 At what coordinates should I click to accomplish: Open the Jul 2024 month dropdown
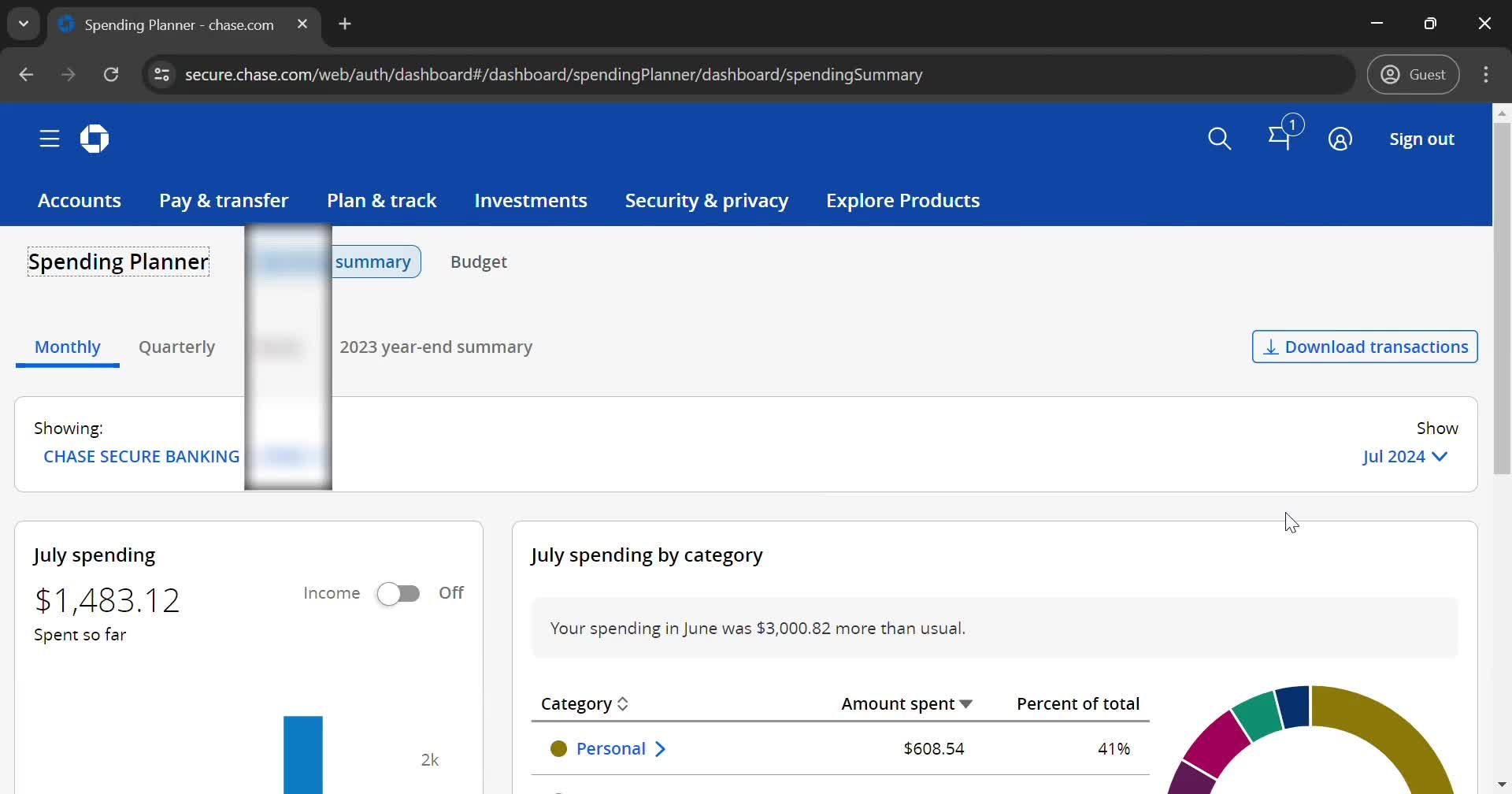[1405, 457]
